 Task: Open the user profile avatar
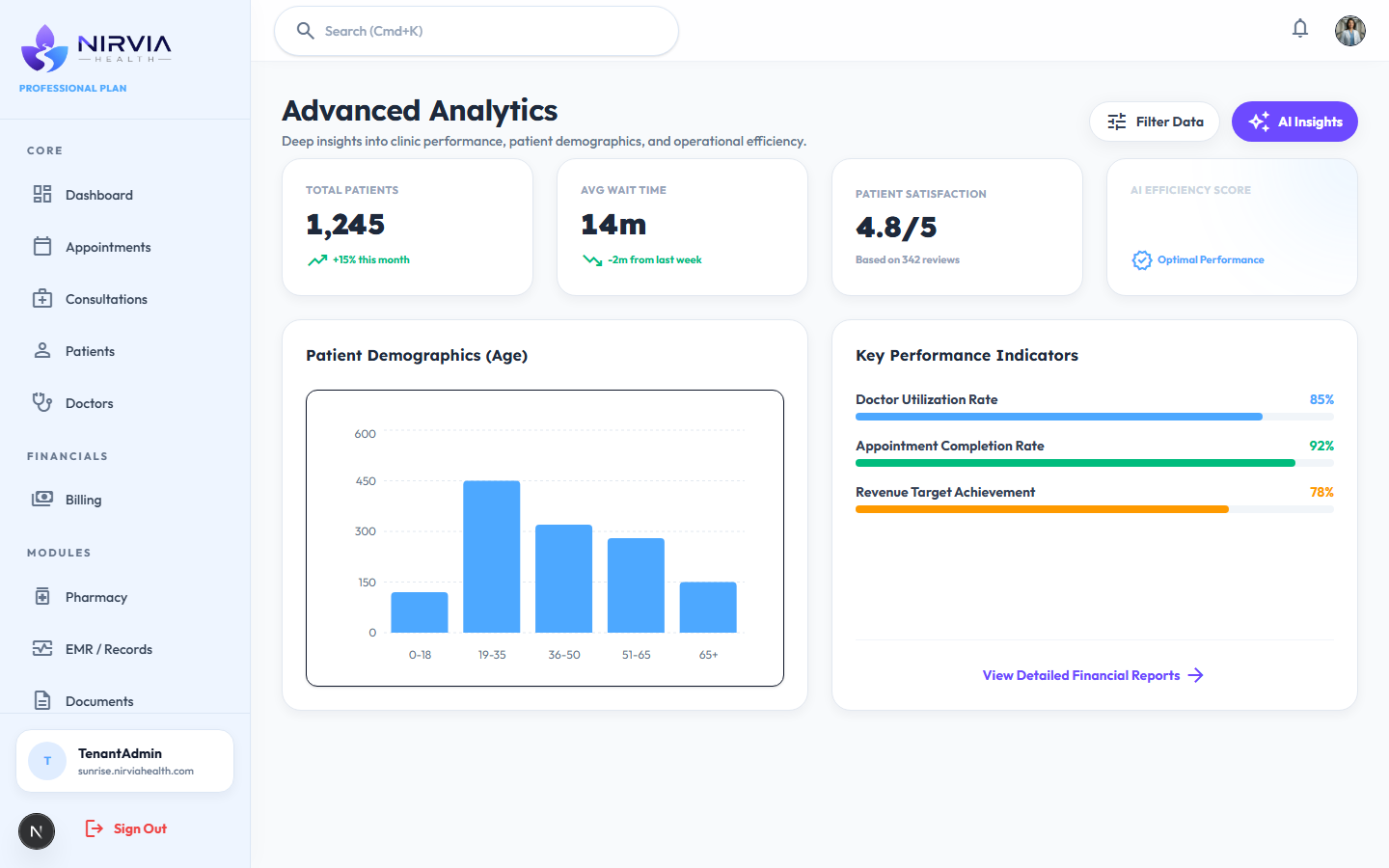[1350, 31]
